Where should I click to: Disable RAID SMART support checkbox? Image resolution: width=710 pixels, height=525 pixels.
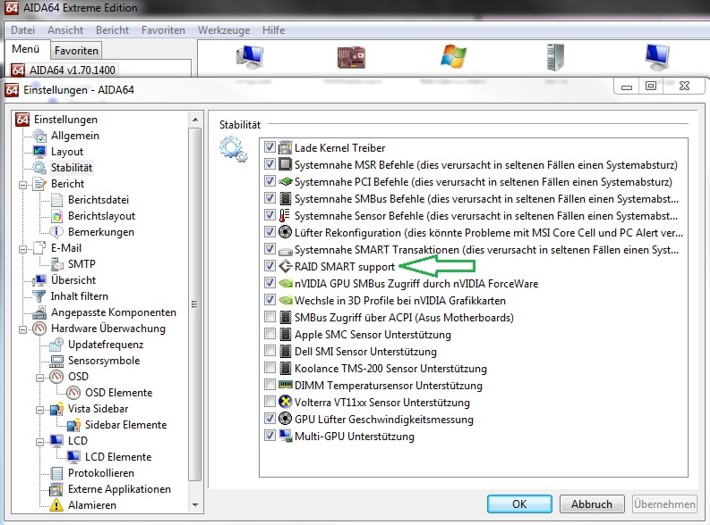tap(270, 266)
